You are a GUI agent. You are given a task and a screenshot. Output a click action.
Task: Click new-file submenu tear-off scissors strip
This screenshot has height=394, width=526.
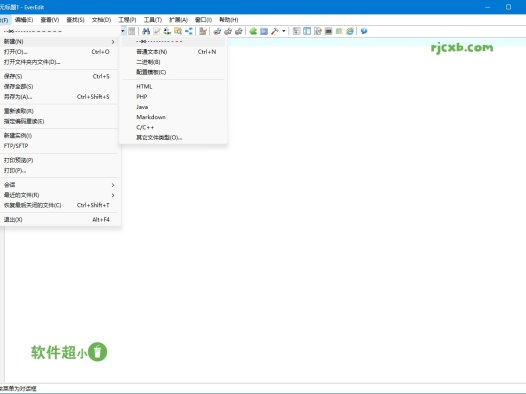coord(173,42)
